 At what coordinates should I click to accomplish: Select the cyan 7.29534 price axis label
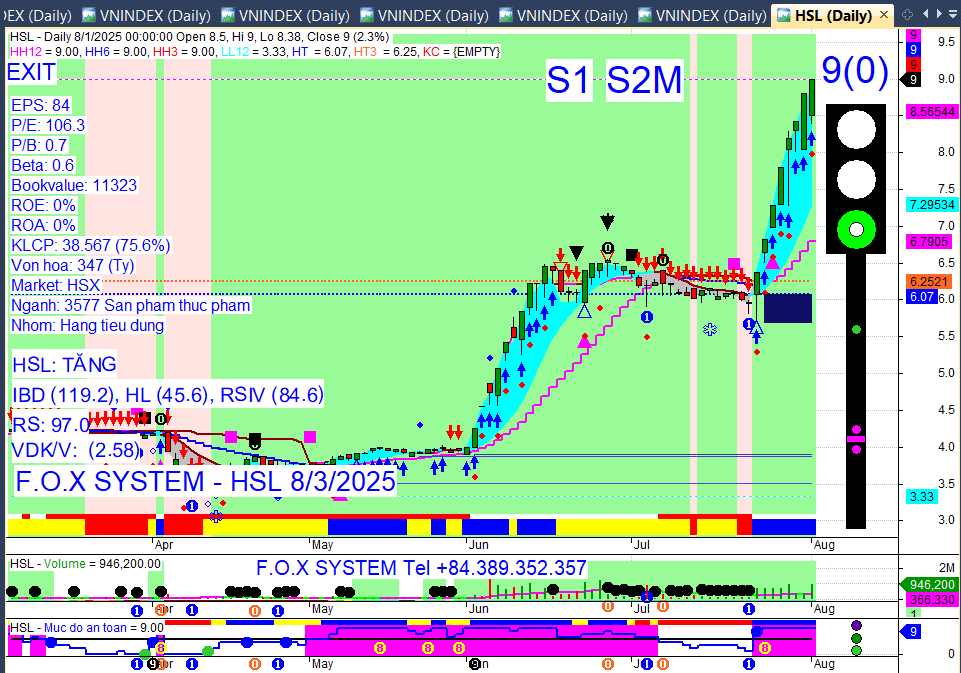click(932, 204)
